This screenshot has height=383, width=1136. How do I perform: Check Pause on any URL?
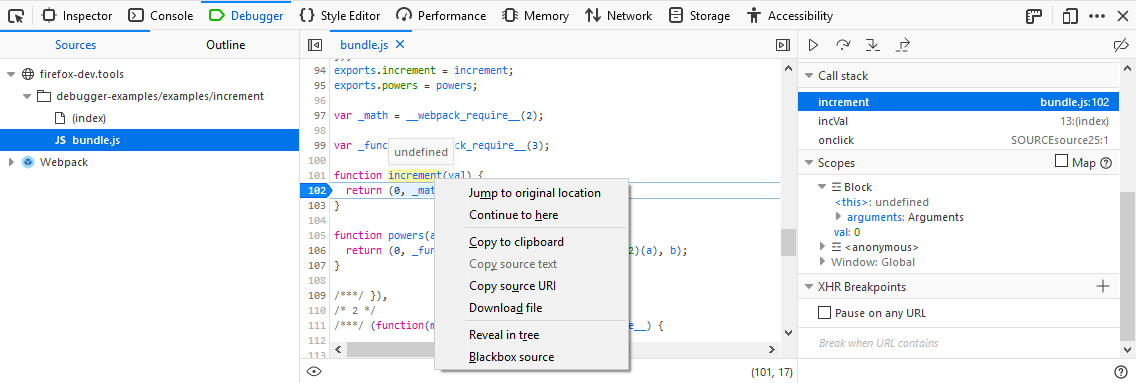(824, 313)
